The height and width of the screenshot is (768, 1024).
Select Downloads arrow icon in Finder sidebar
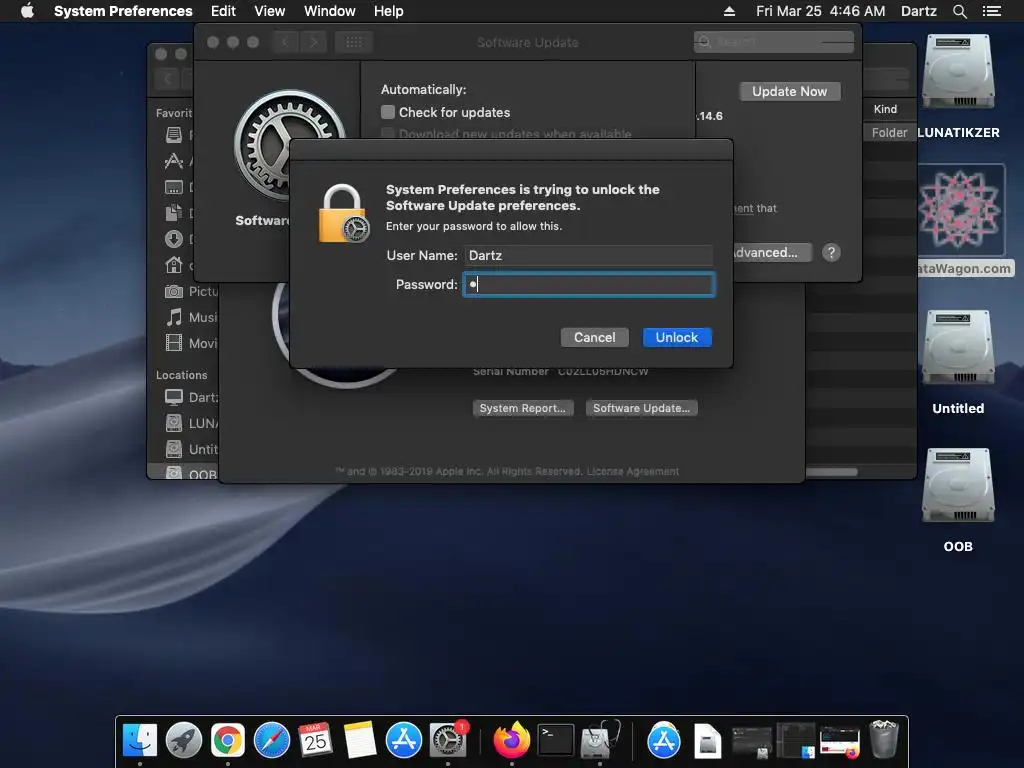[x=174, y=239]
